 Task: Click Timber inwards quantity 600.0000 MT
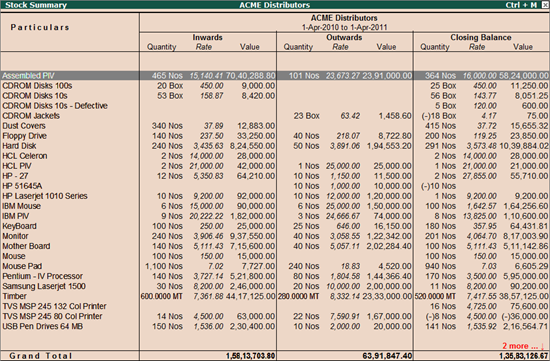coord(161,296)
